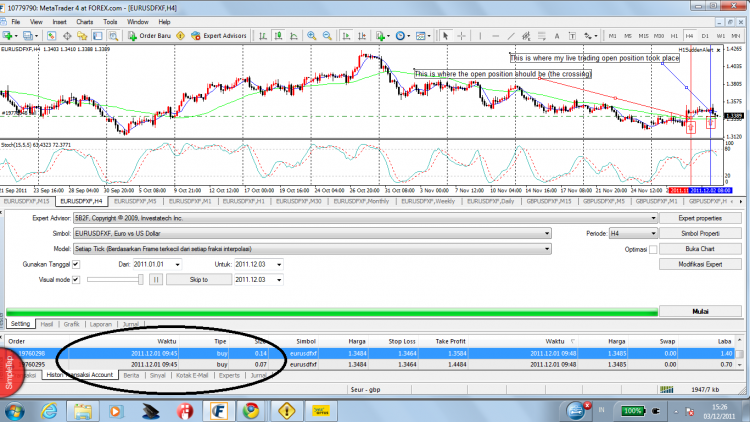750x422 pixels.
Task: Select the Equidistant Channel tool
Action: [526, 36]
